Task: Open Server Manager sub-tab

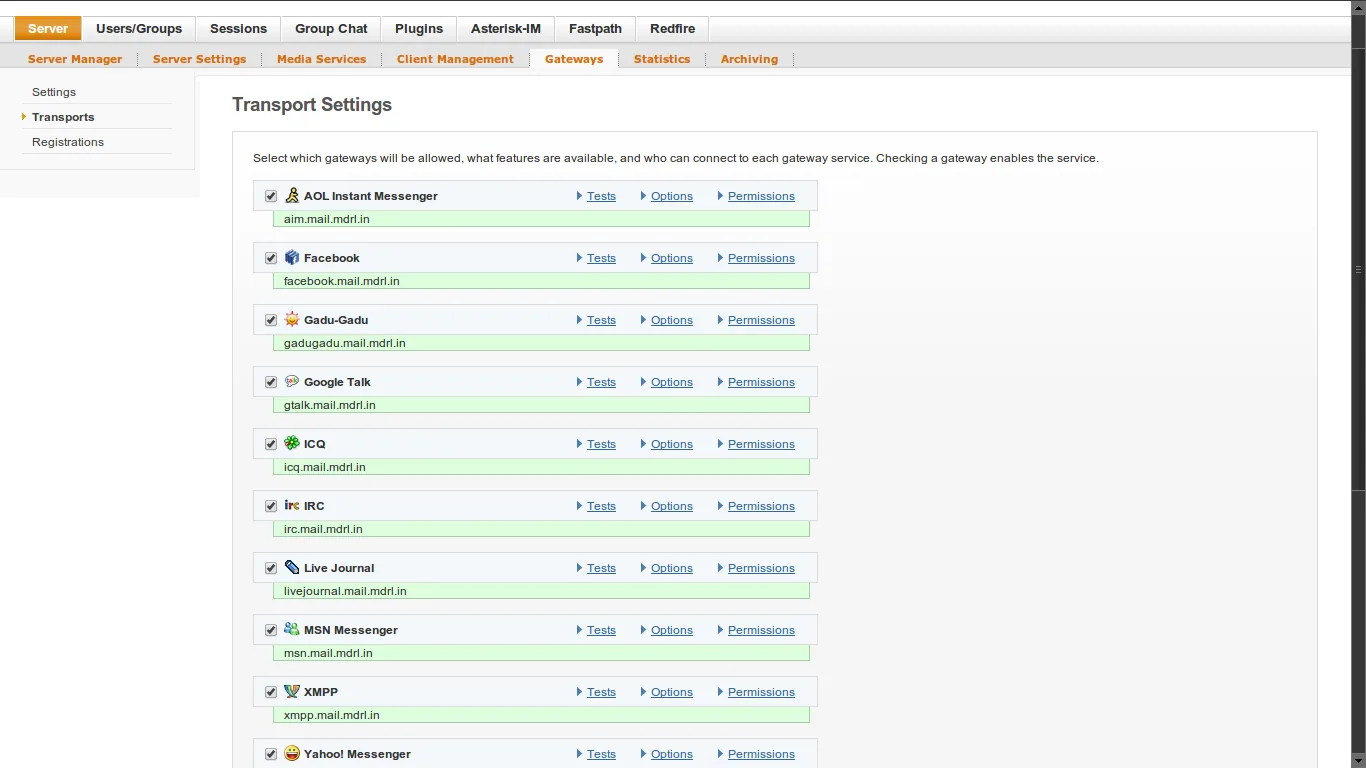Action: click(x=75, y=59)
